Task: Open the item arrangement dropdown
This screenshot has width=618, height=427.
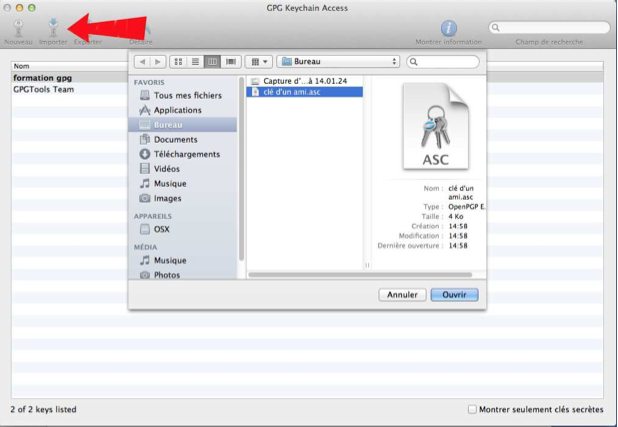Action: [258, 62]
